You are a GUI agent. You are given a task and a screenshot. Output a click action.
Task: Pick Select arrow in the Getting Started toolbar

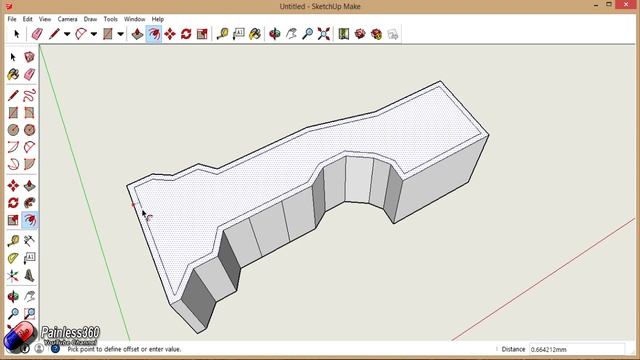[x=16, y=34]
